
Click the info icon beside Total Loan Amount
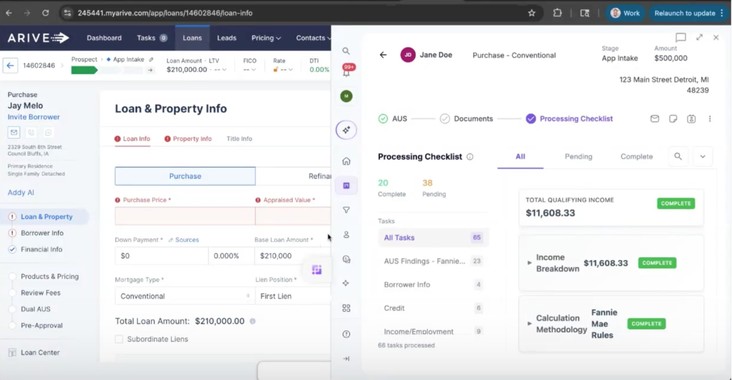point(253,321)
